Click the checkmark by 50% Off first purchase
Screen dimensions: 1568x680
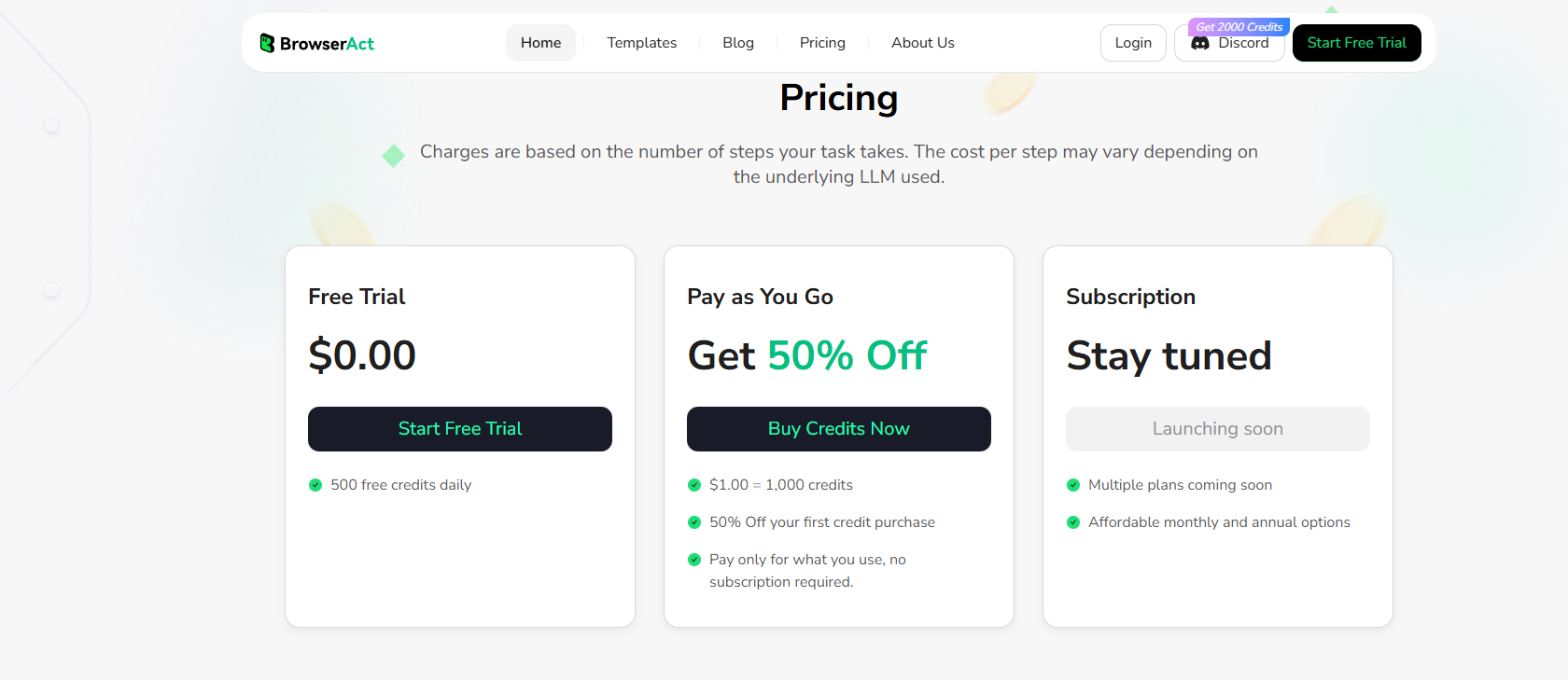(694, 522)
